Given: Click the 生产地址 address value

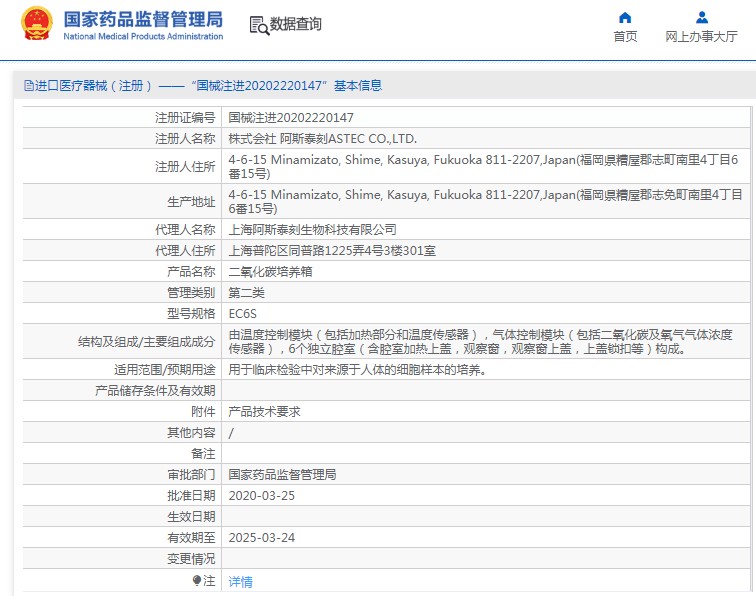Looking at the screenshot, I should click(485, 202).
